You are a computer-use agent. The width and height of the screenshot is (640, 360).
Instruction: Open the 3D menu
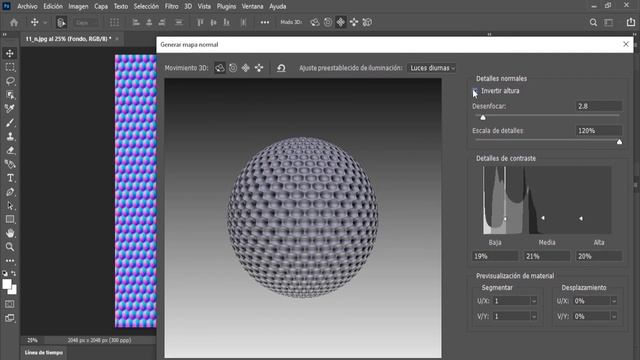[188, 7]
